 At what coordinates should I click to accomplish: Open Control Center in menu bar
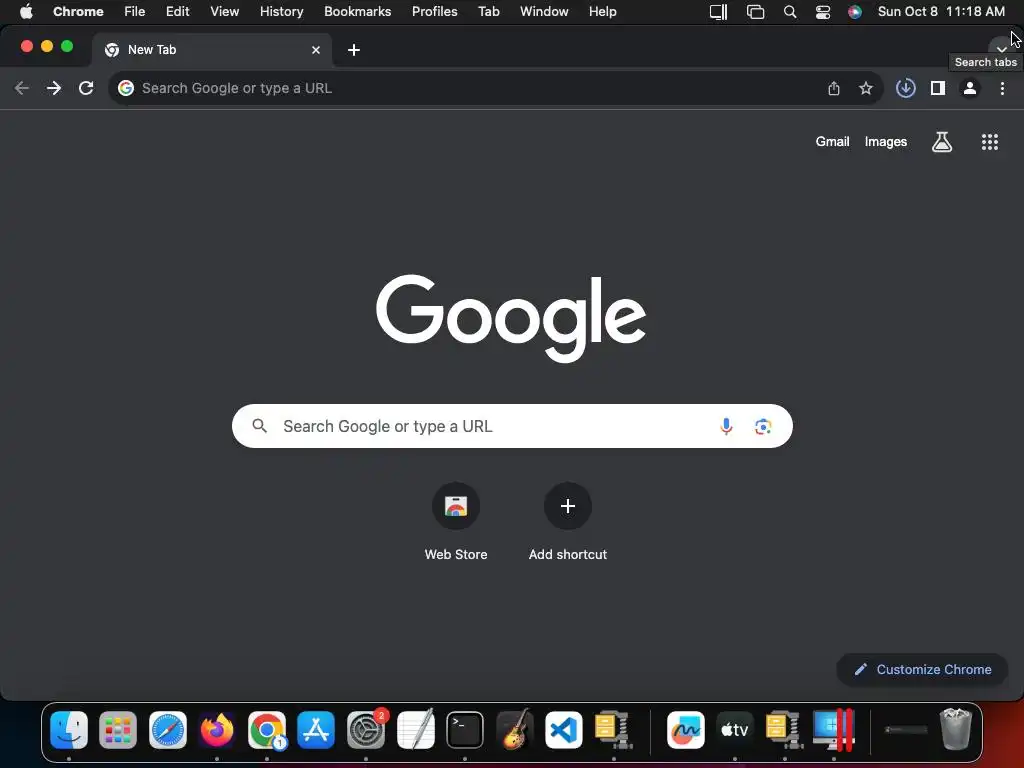[823, 12]
